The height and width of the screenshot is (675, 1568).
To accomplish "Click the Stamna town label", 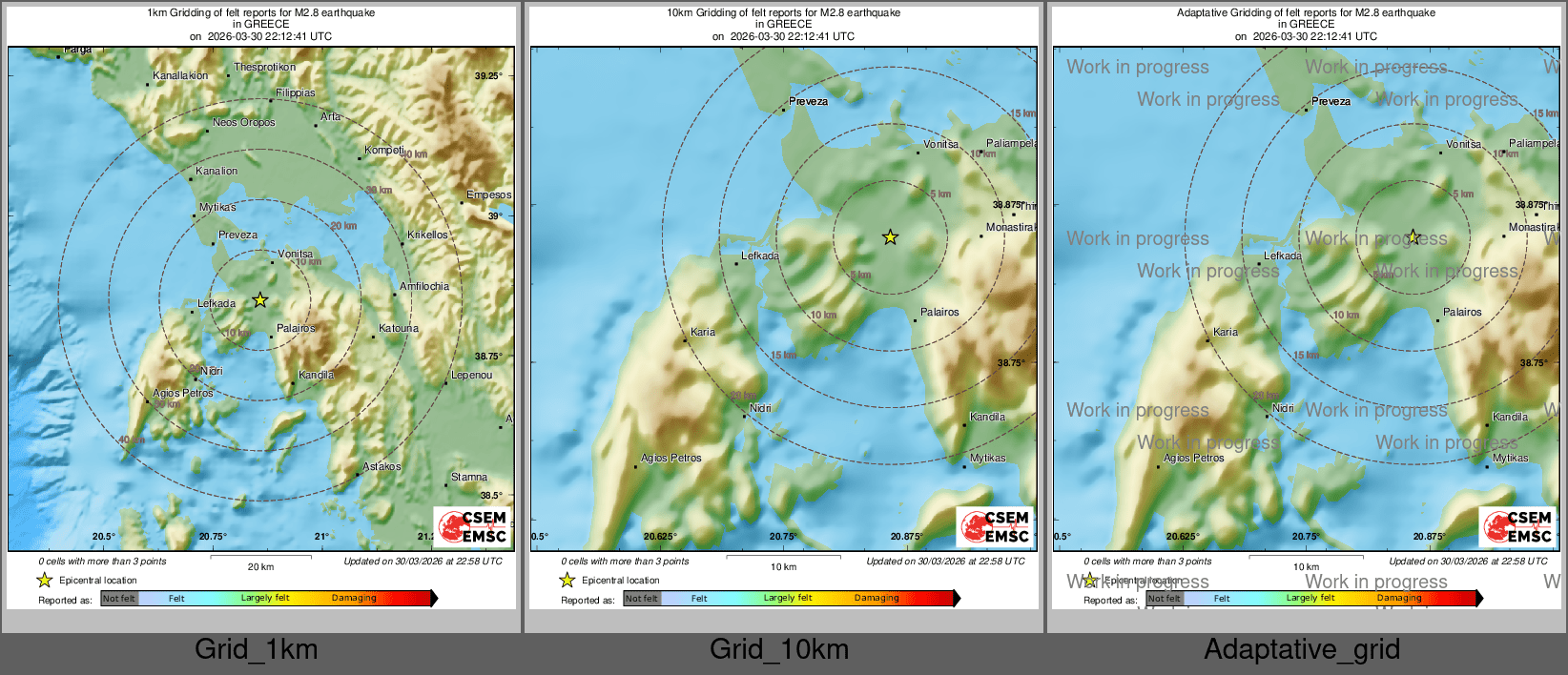I will pyautogui.click(x=469, y=477).
